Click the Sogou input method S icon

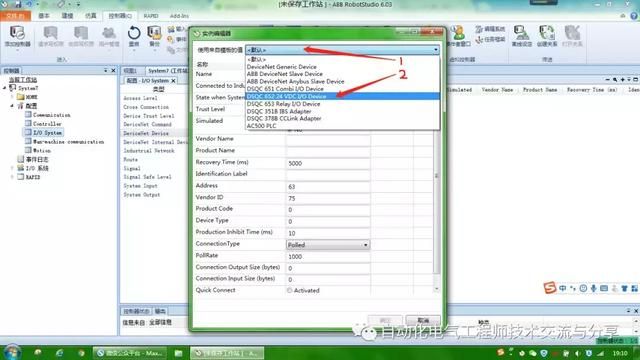[550, 288]
